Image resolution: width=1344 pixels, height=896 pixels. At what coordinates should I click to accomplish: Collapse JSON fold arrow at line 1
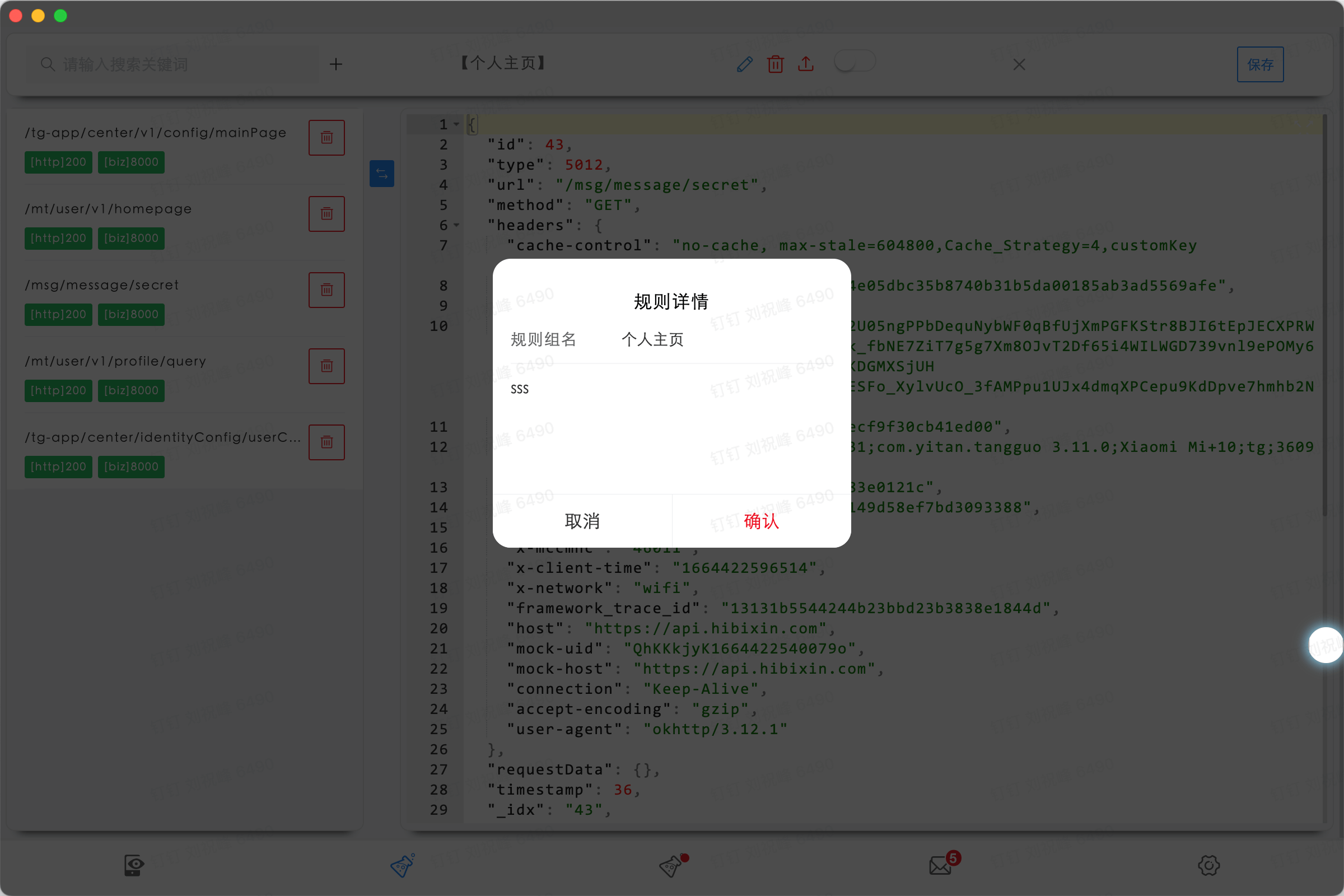[456, 124]
